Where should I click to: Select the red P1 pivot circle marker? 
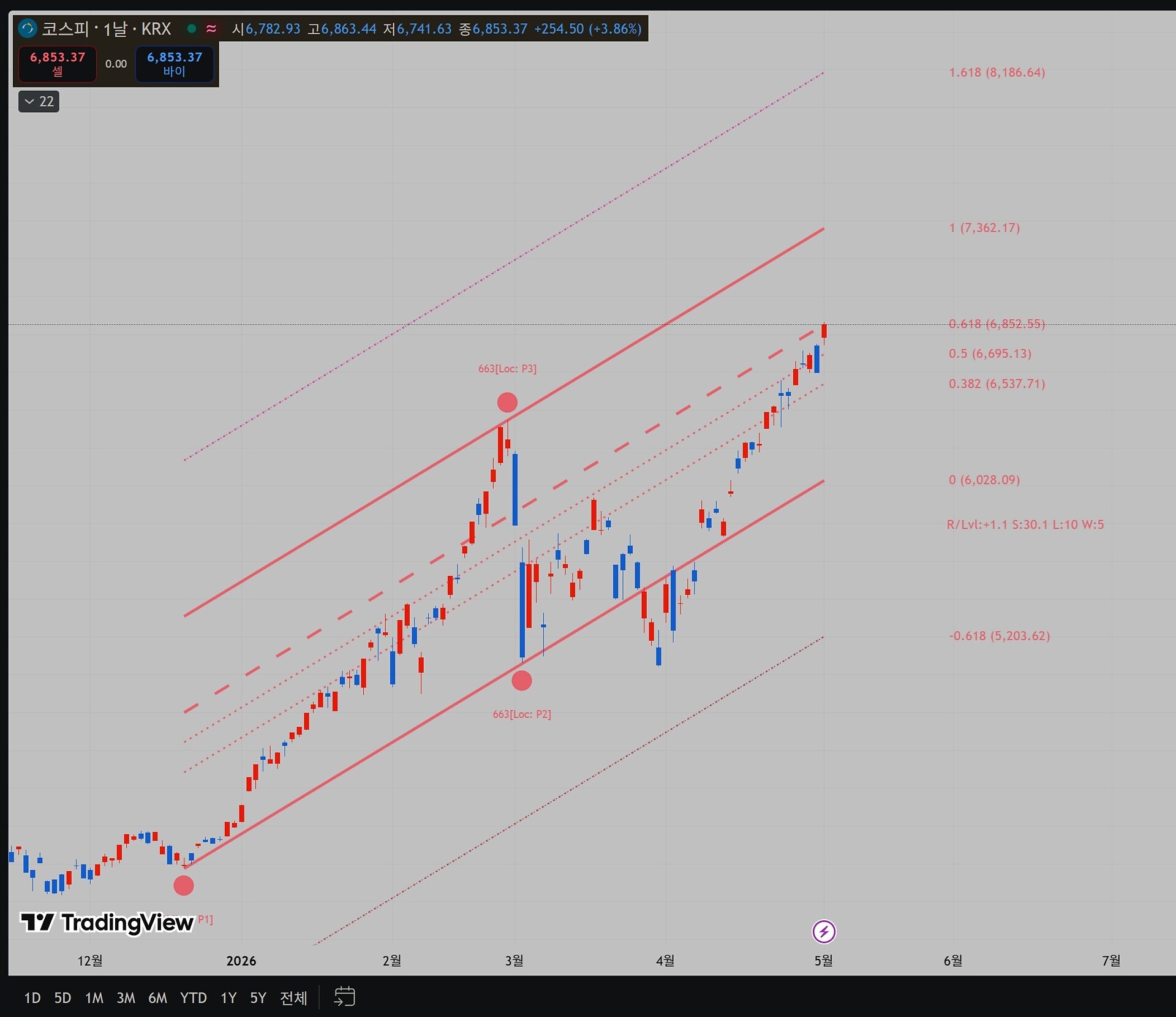coord(184,885)
